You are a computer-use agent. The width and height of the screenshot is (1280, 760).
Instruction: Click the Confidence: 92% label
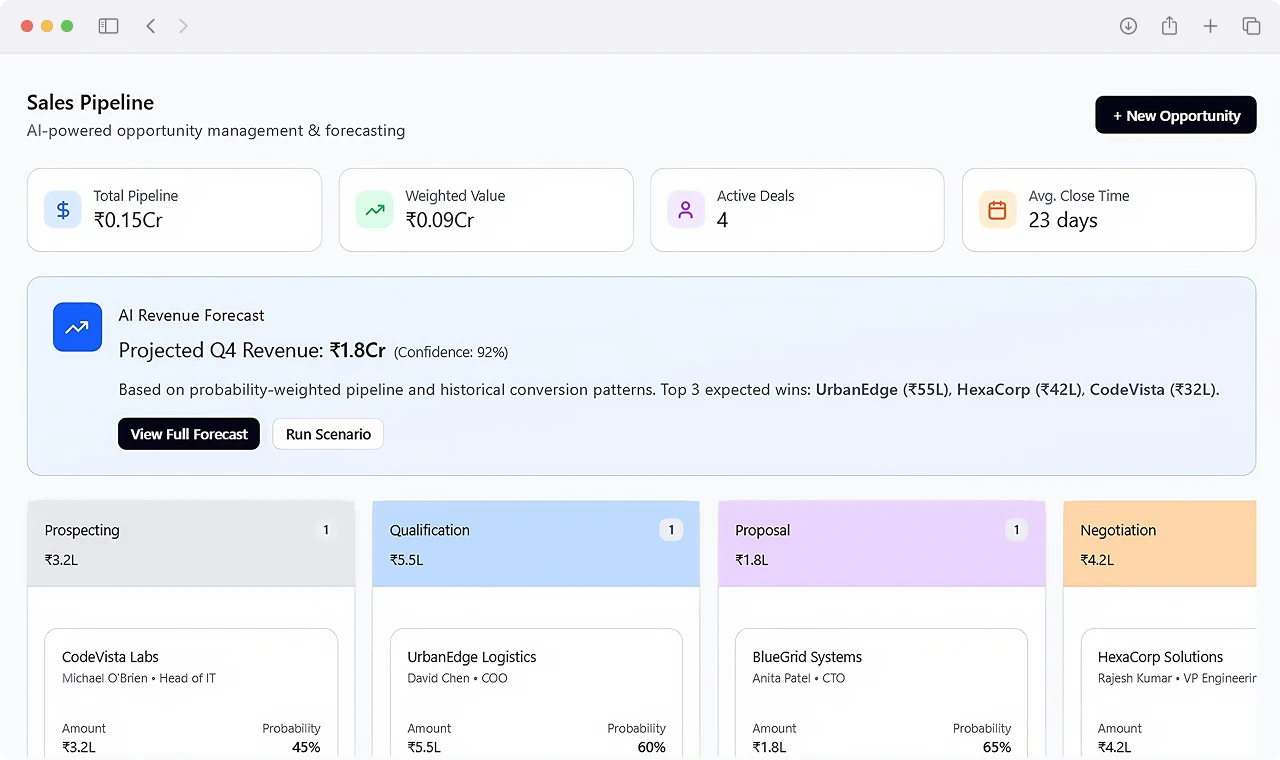[x=451, y=352]
